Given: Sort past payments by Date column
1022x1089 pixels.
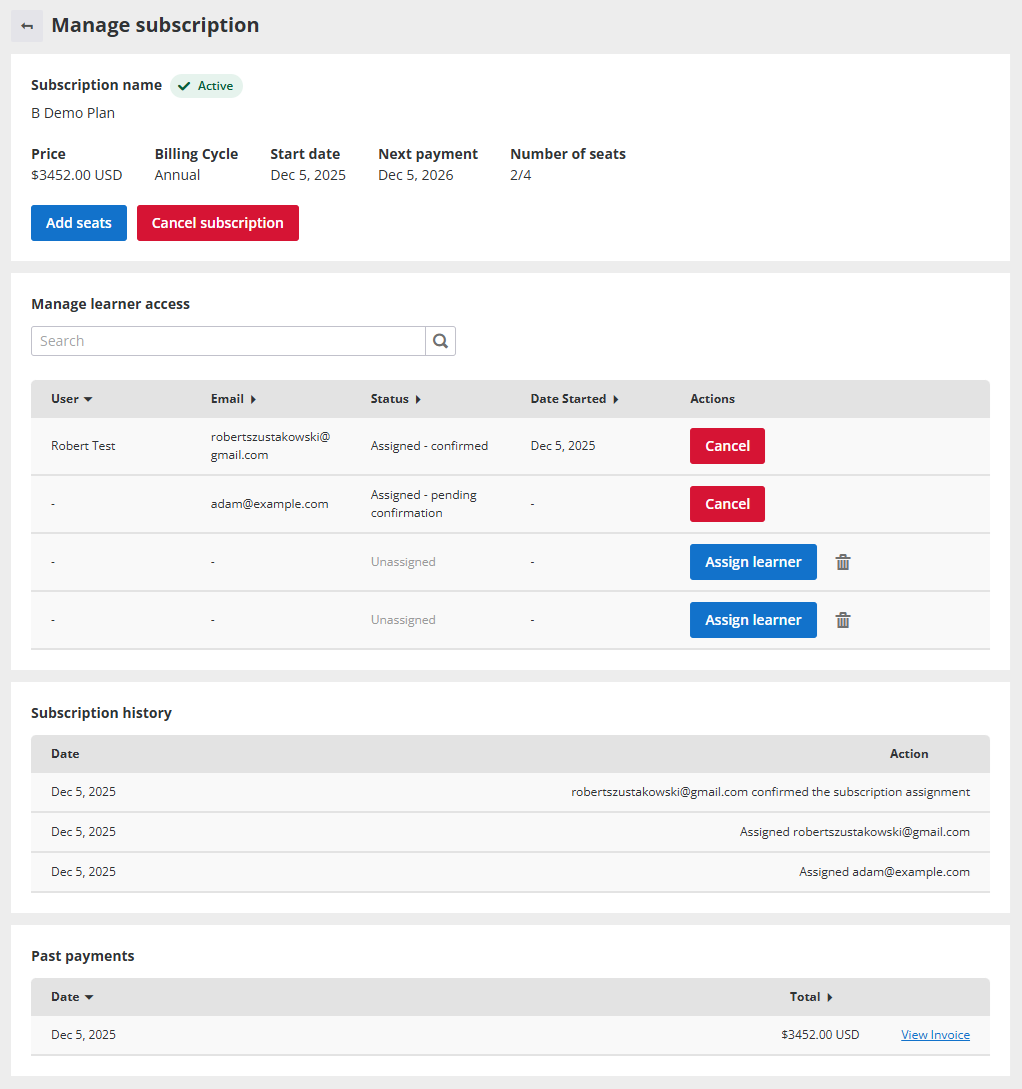Looking at the screenshot, I should [x=72, y=997].
